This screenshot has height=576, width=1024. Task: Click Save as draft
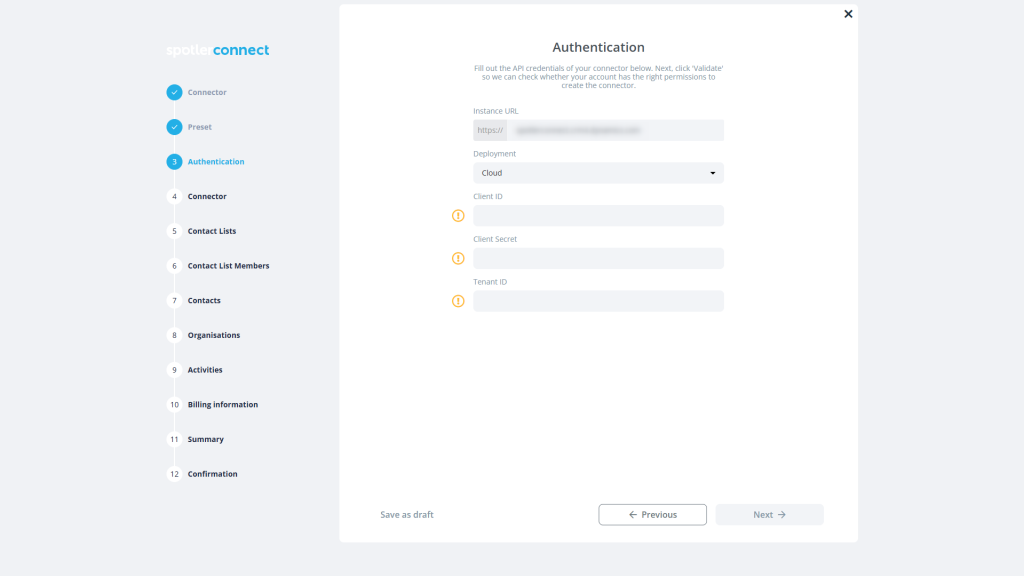pyautogui.click(x=407, y=515)
